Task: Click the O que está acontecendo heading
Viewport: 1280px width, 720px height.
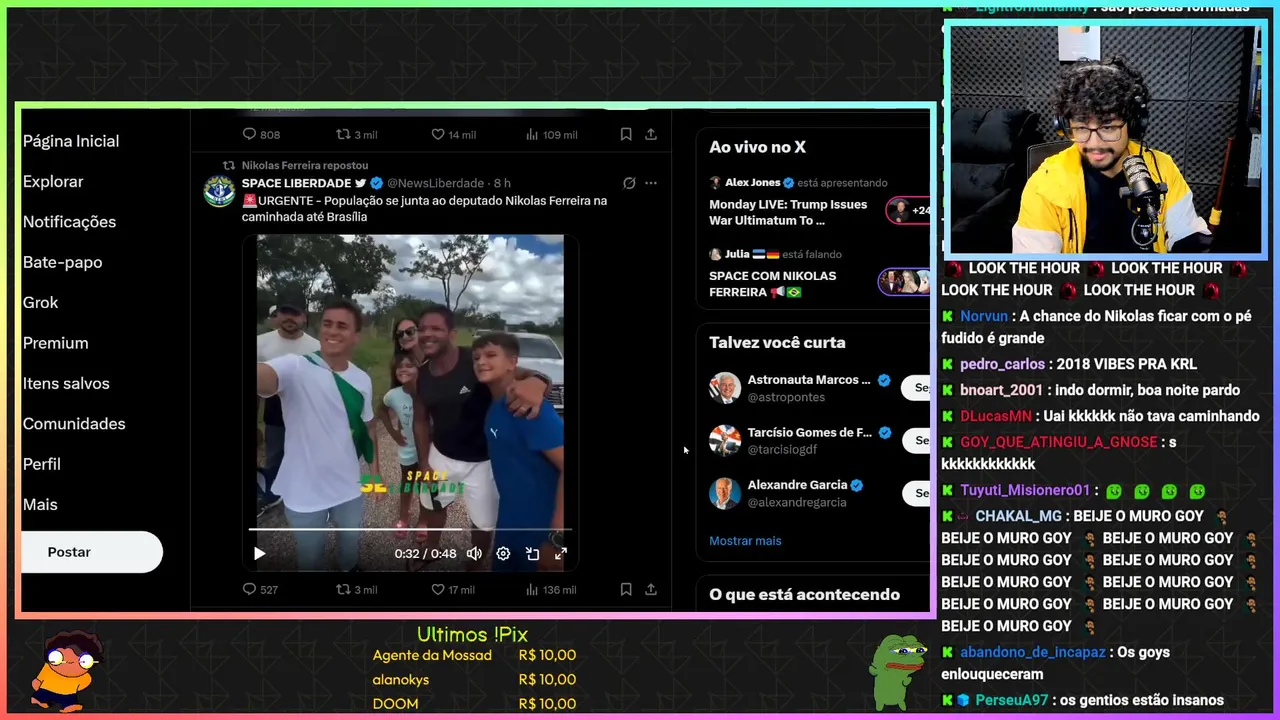Action: pos(804,595)
